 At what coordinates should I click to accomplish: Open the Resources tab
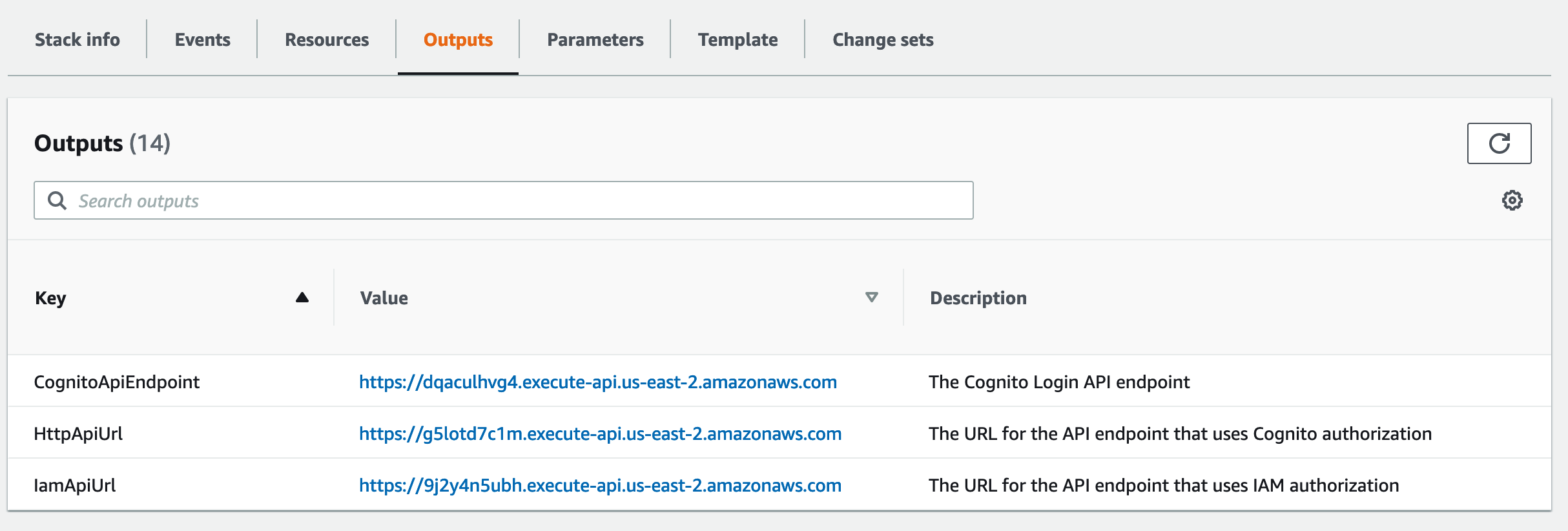[x=327, y=39]
